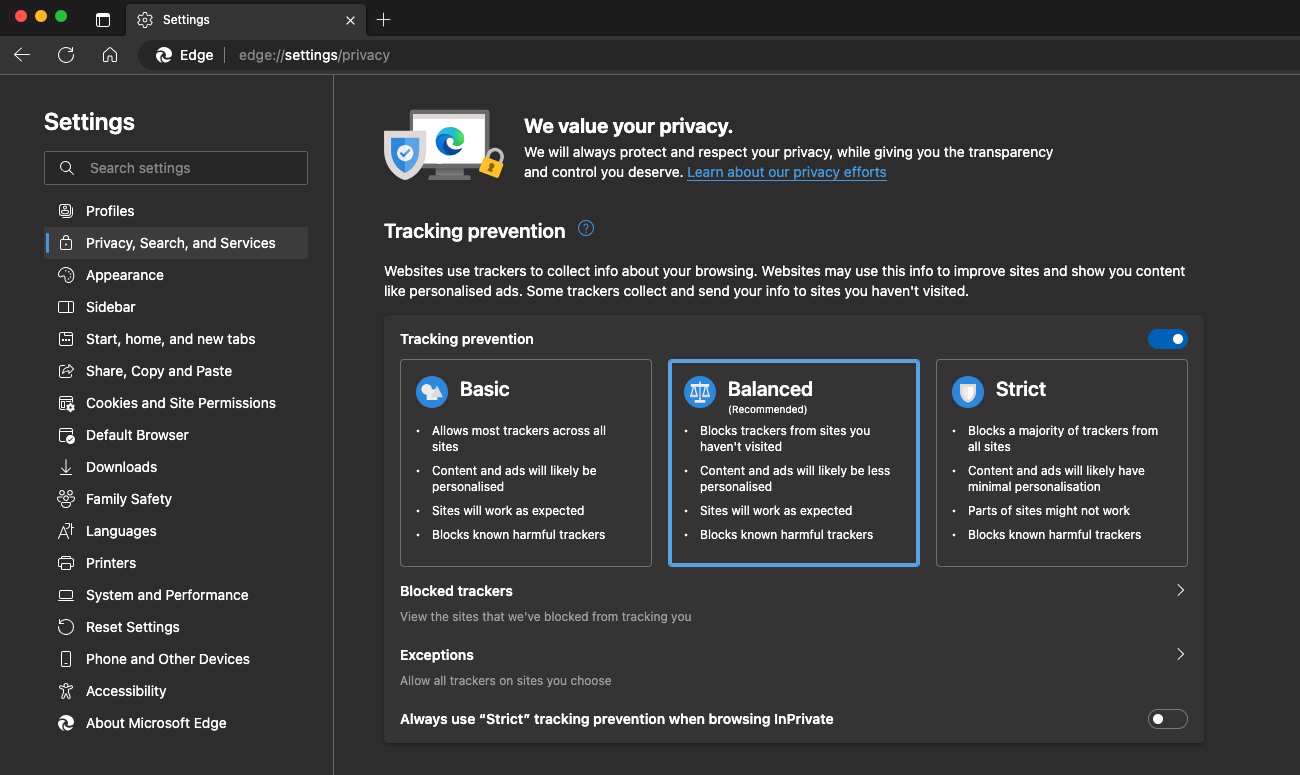Open Privacy, Search, and Services section
Viewport: 1300px width, 775px height.
[176, 243]
